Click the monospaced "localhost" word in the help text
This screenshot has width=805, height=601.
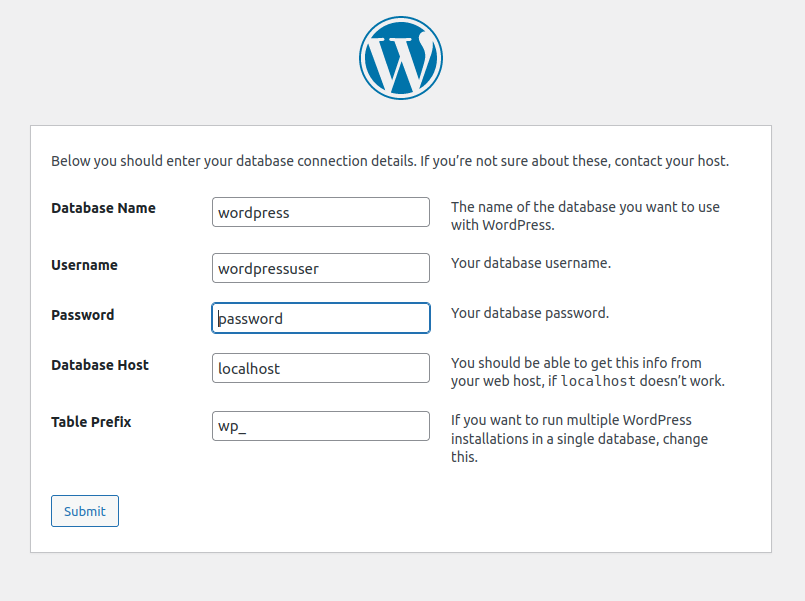[598, 382]
